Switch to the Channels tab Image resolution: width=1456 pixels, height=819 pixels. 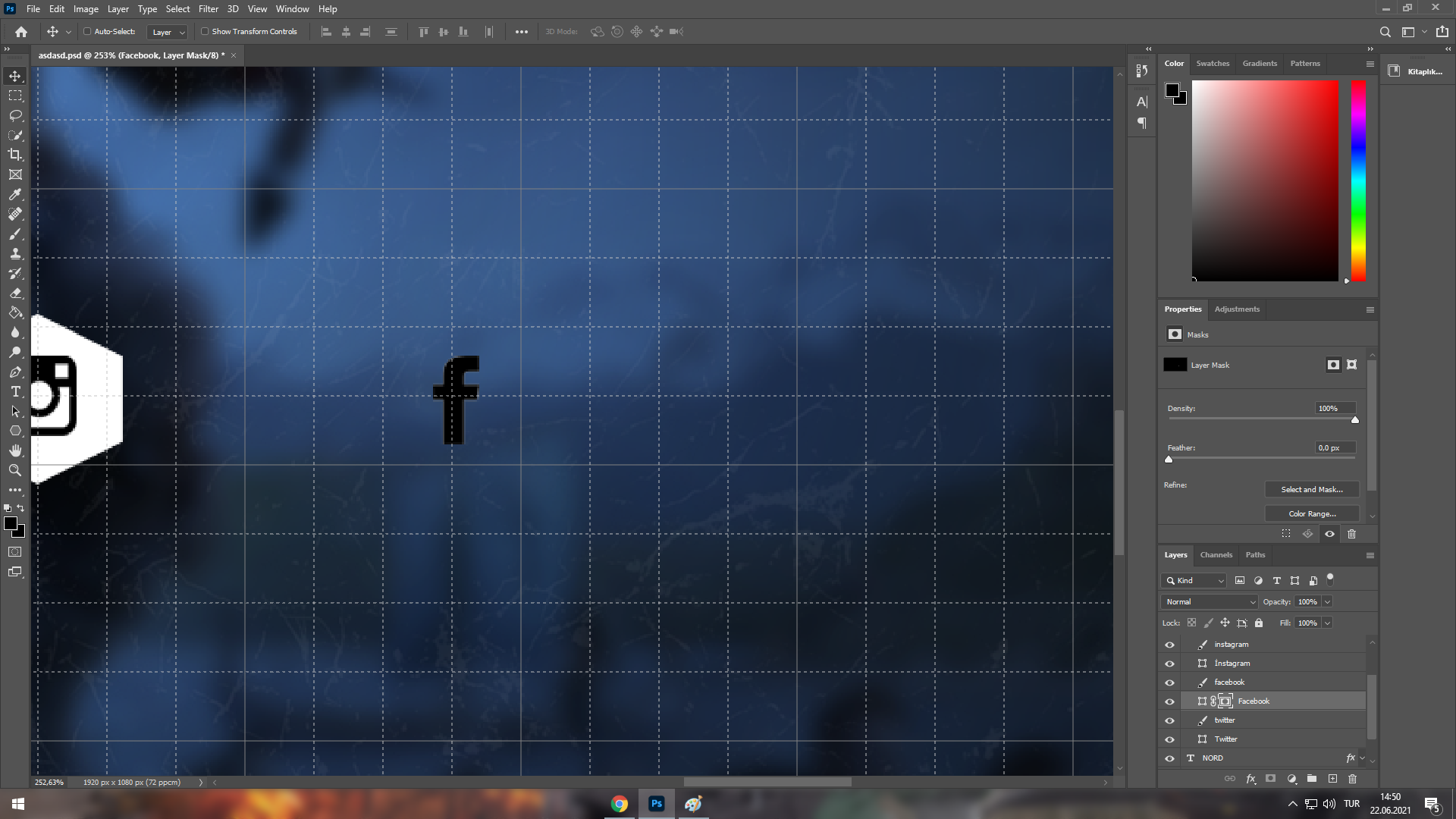coord(1216,555)
